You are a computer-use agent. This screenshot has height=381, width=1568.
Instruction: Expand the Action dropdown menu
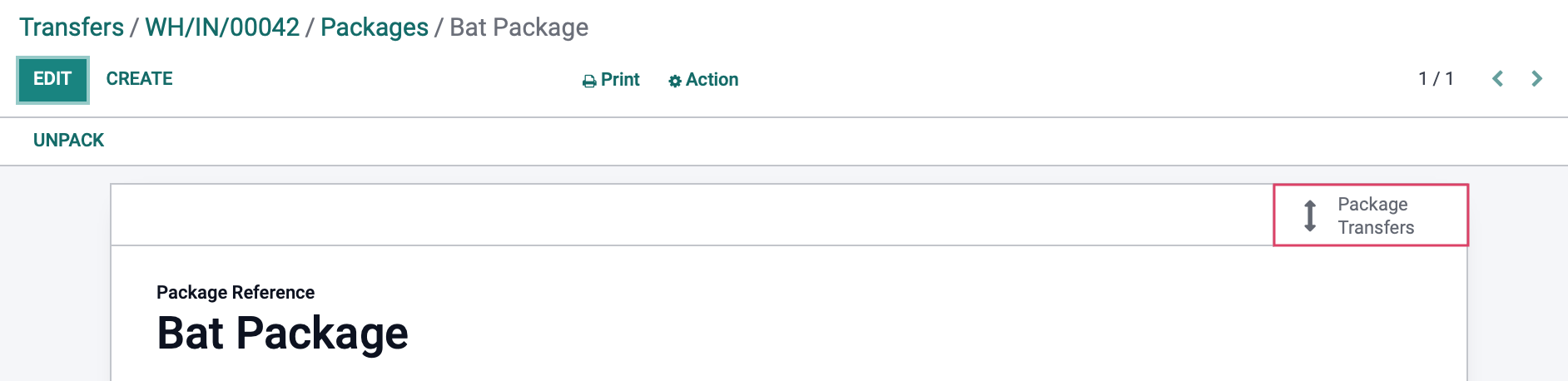click(x=703, y=80)
